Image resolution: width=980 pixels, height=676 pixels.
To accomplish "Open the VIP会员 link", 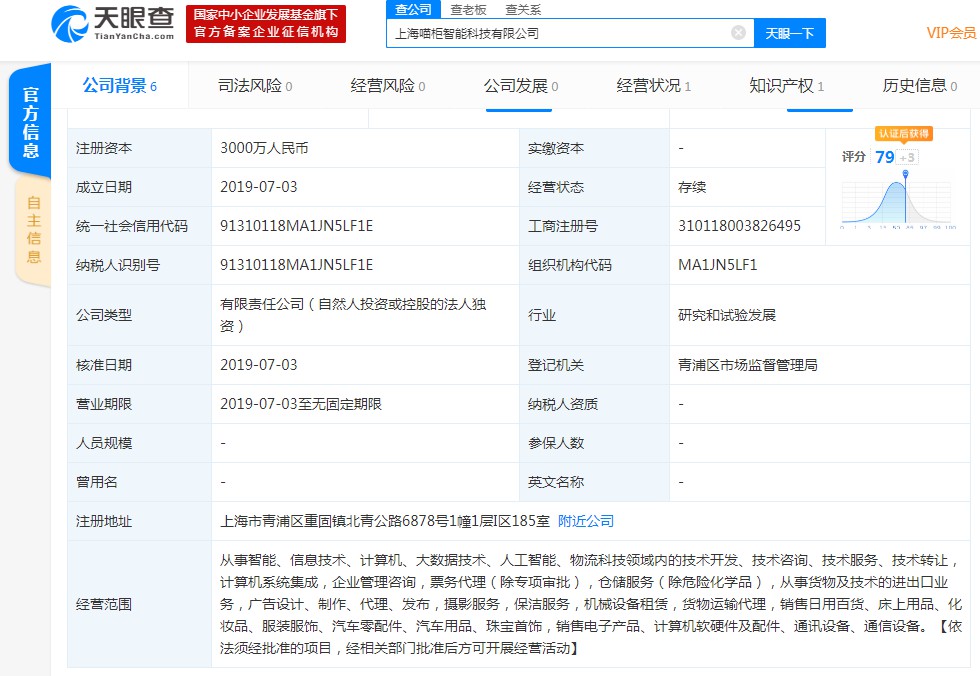I will (x=951, y=33).
